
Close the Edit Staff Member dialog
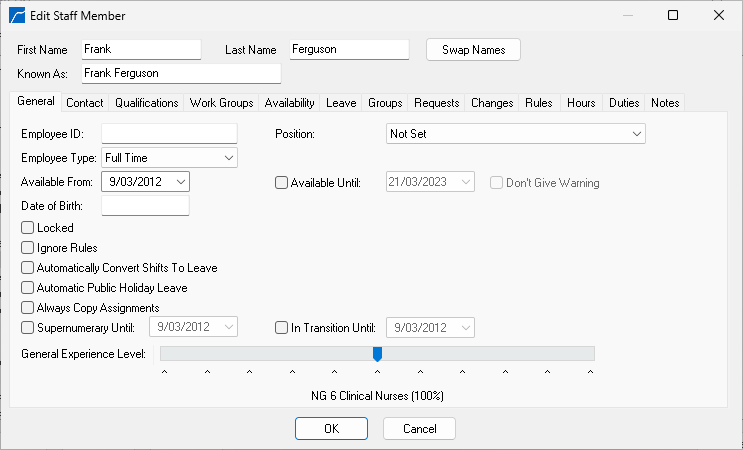coord(719,16)
